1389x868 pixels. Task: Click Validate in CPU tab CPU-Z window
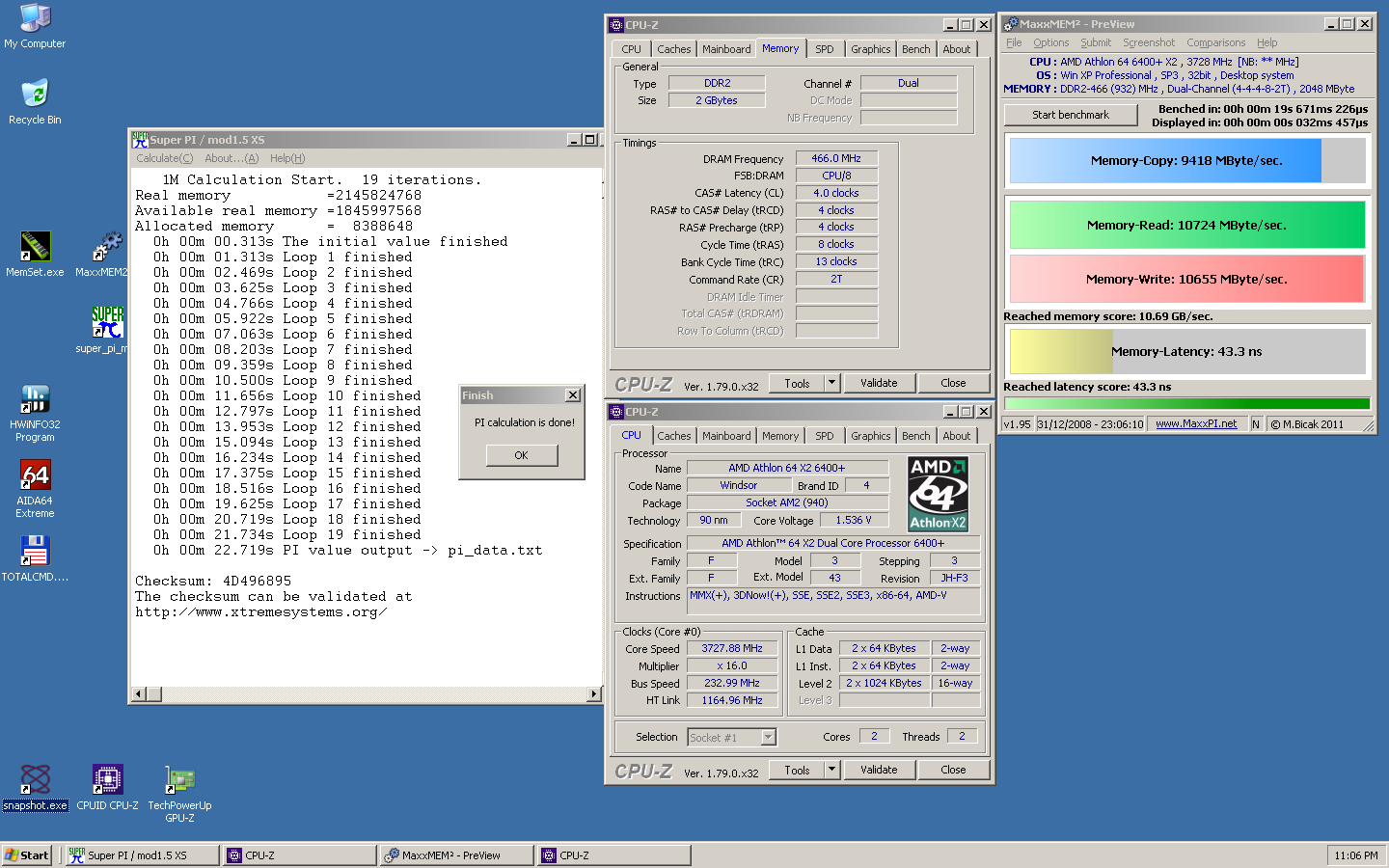point(879,770)
